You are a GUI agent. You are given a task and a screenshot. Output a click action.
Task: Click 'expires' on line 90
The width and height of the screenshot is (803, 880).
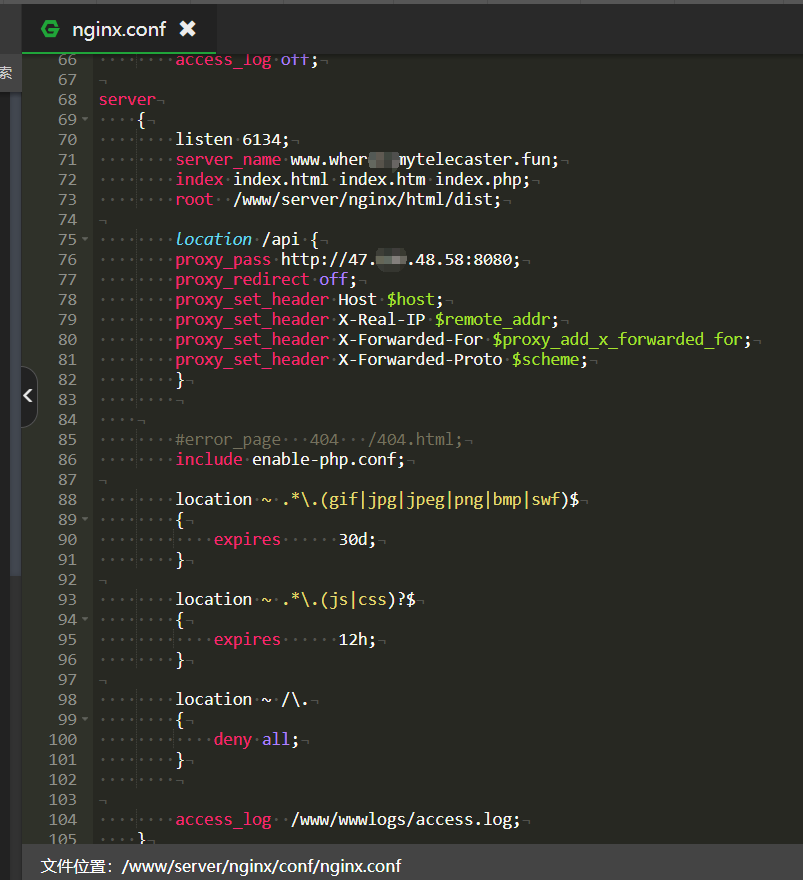(247, 539)
